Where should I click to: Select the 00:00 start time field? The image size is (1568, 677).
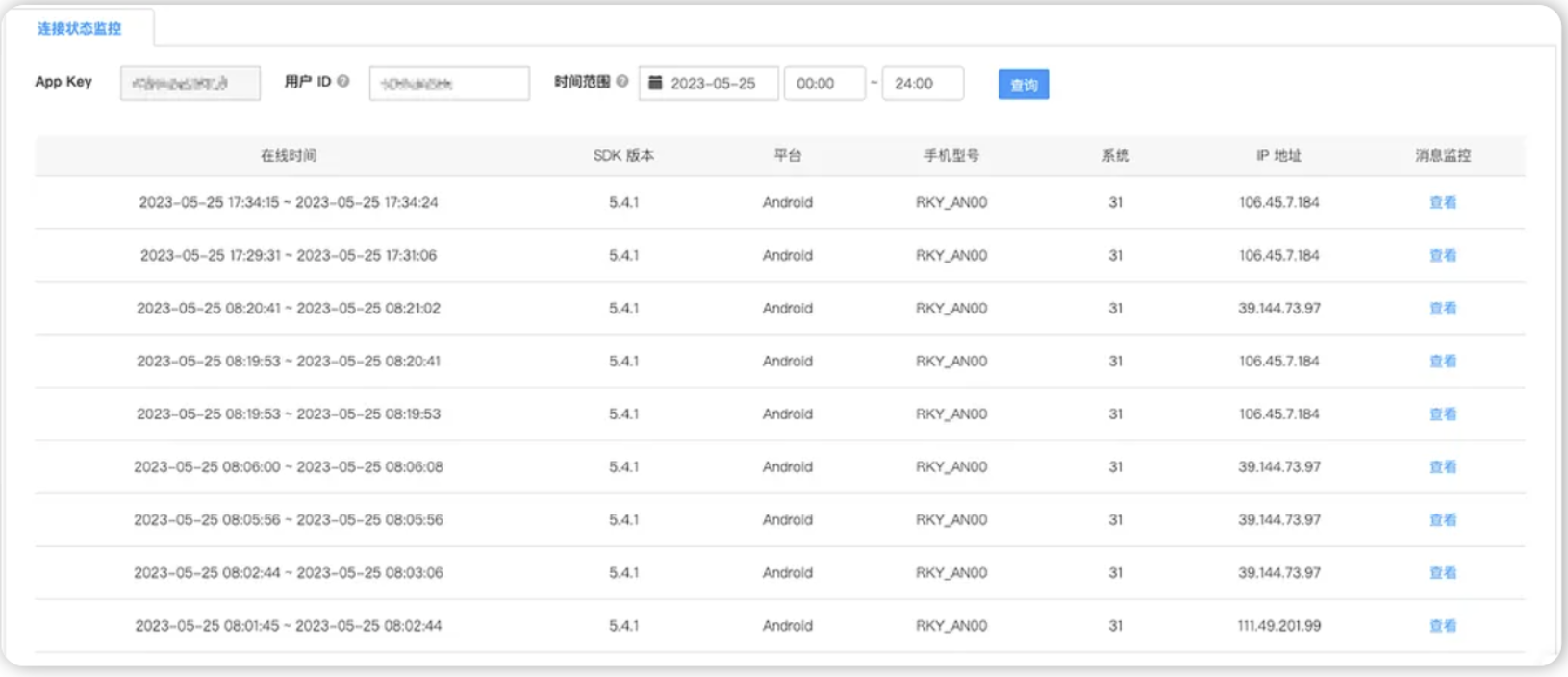(x=824, y=84)
